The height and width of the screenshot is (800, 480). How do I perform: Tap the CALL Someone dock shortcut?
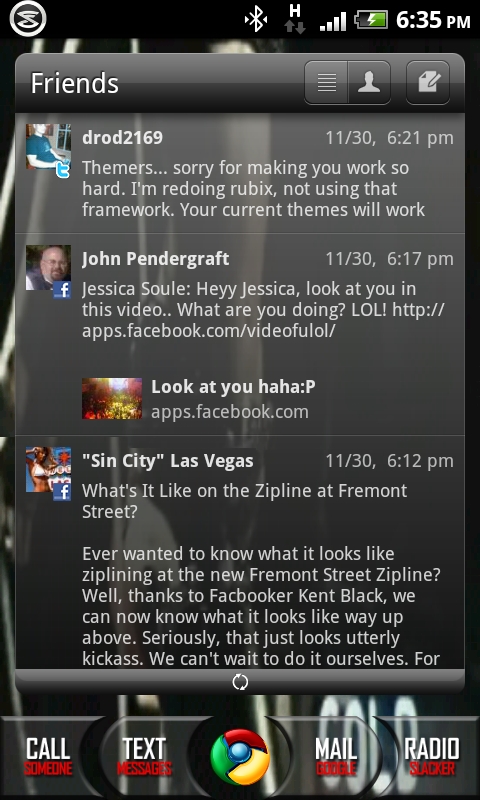[x=48, y=757]
